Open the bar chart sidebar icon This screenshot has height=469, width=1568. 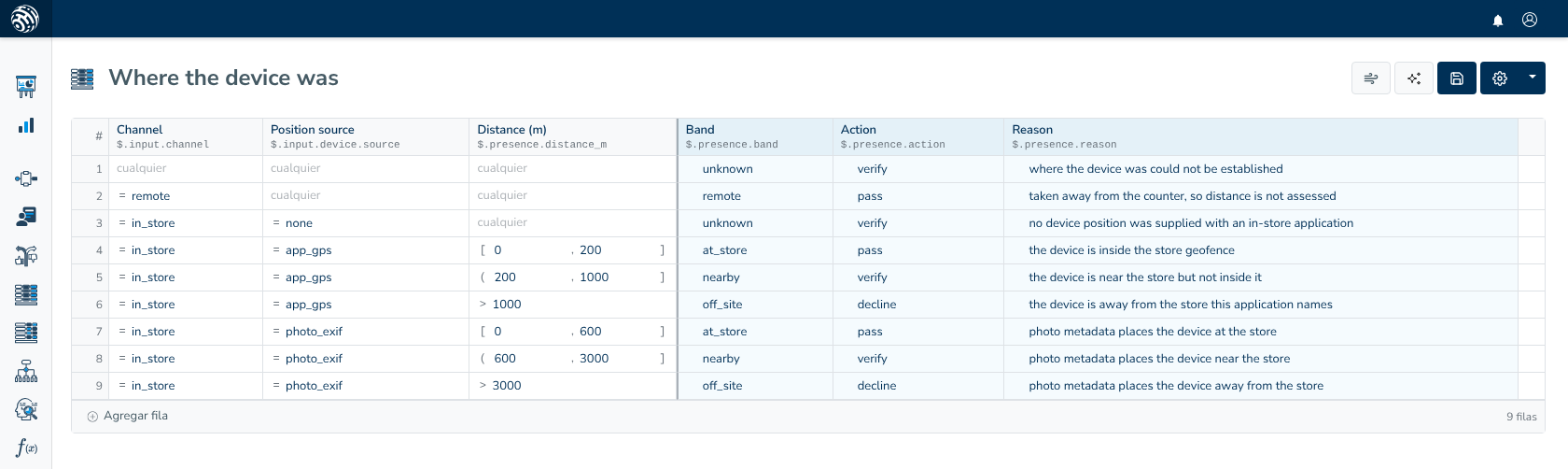(26, 125)
